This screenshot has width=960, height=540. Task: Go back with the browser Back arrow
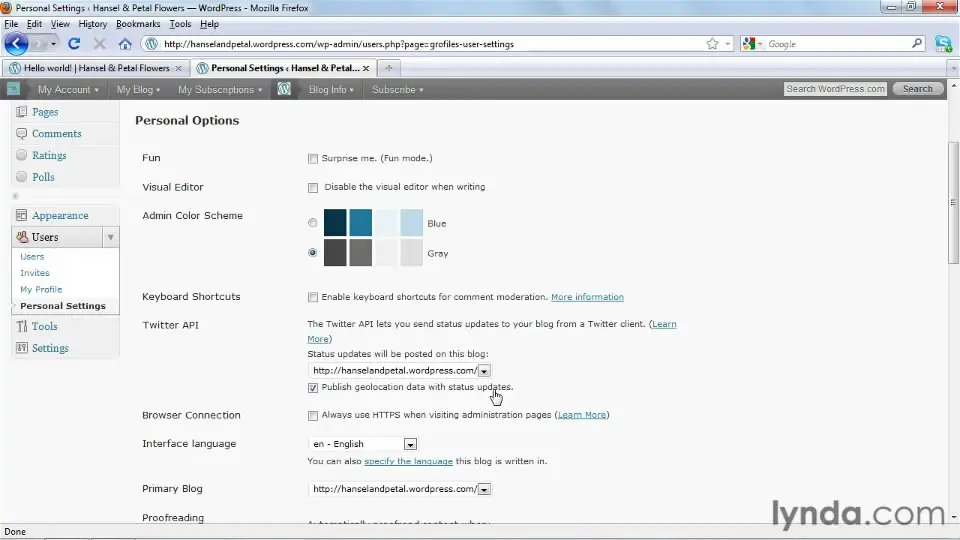coord(17,44)
